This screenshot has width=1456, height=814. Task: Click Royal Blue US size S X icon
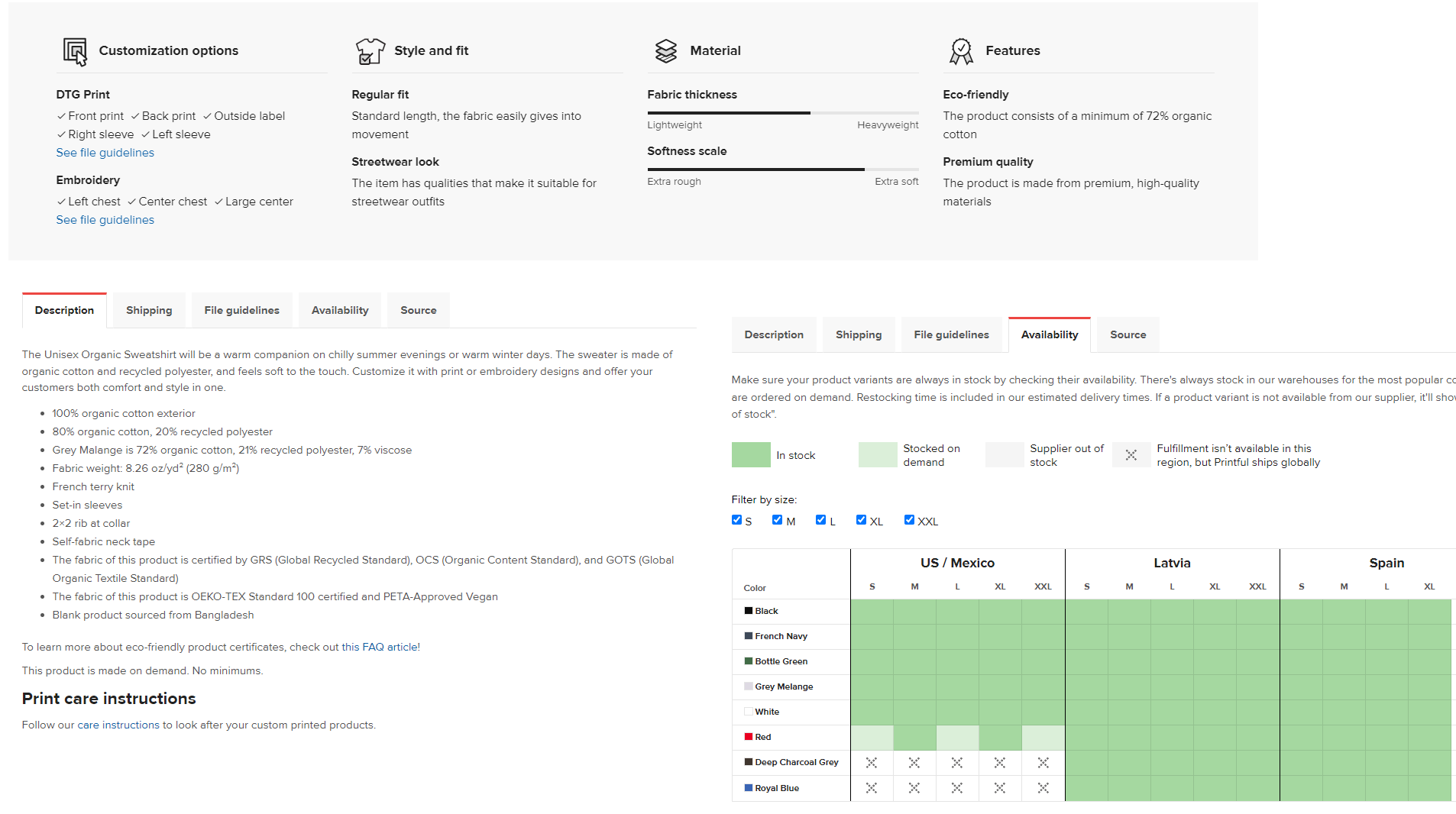[872, 788]
